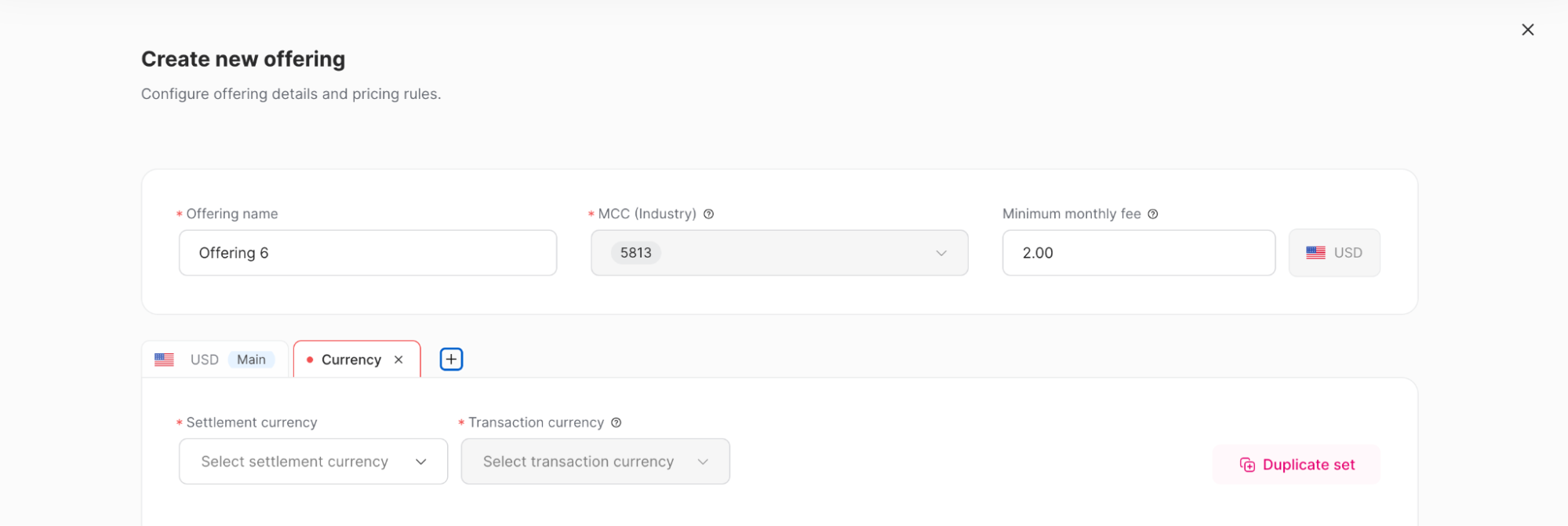This screenshot has height=526, width=1568.
Task: Click the Minimum monthly fee info icon
Action: point(1152,214)
